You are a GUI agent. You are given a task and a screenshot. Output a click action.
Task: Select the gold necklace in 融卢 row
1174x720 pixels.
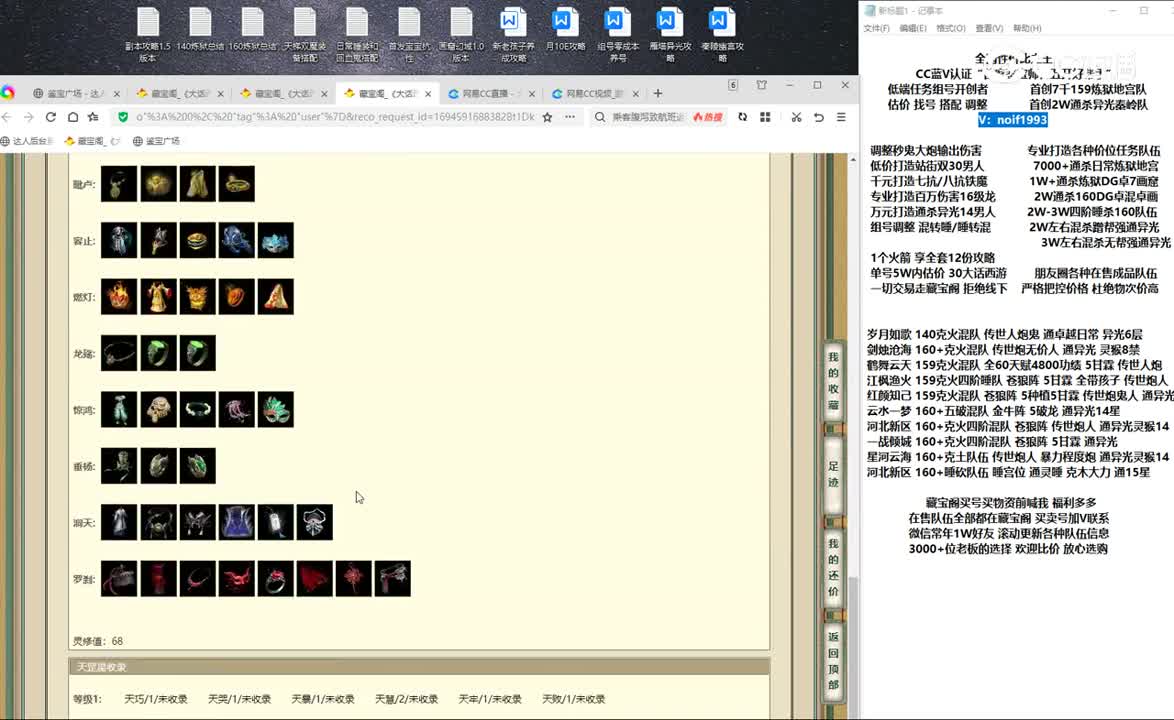click(x=119, y=184)
